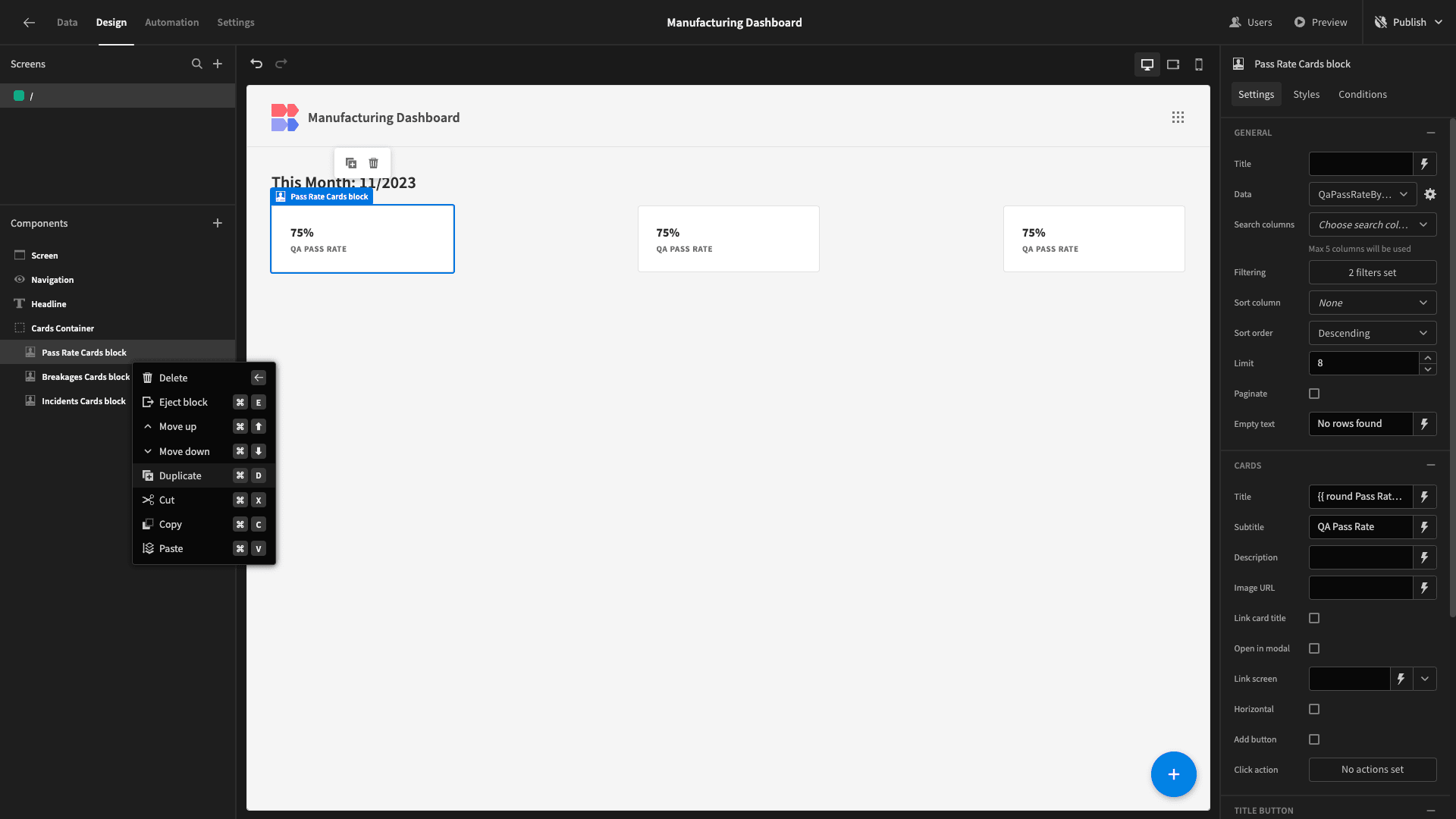Enable the Horizontal checkbox
1456x819 pixels.
coord(1314,709)
